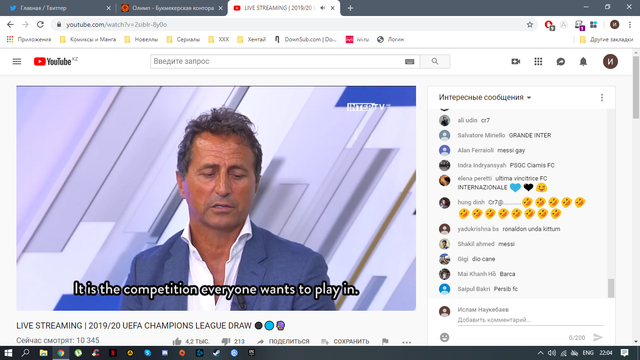The image size is (640, 360).
Task: Click the address bar URL
Action: 116,25
